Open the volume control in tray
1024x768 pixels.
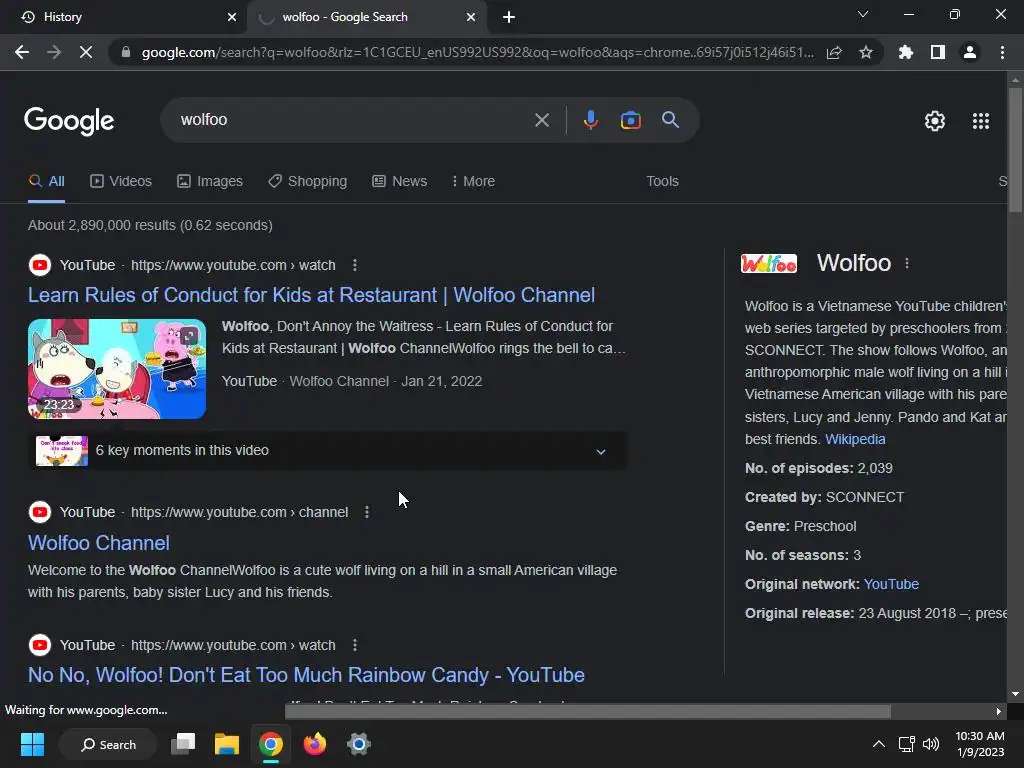pos(931,744)
